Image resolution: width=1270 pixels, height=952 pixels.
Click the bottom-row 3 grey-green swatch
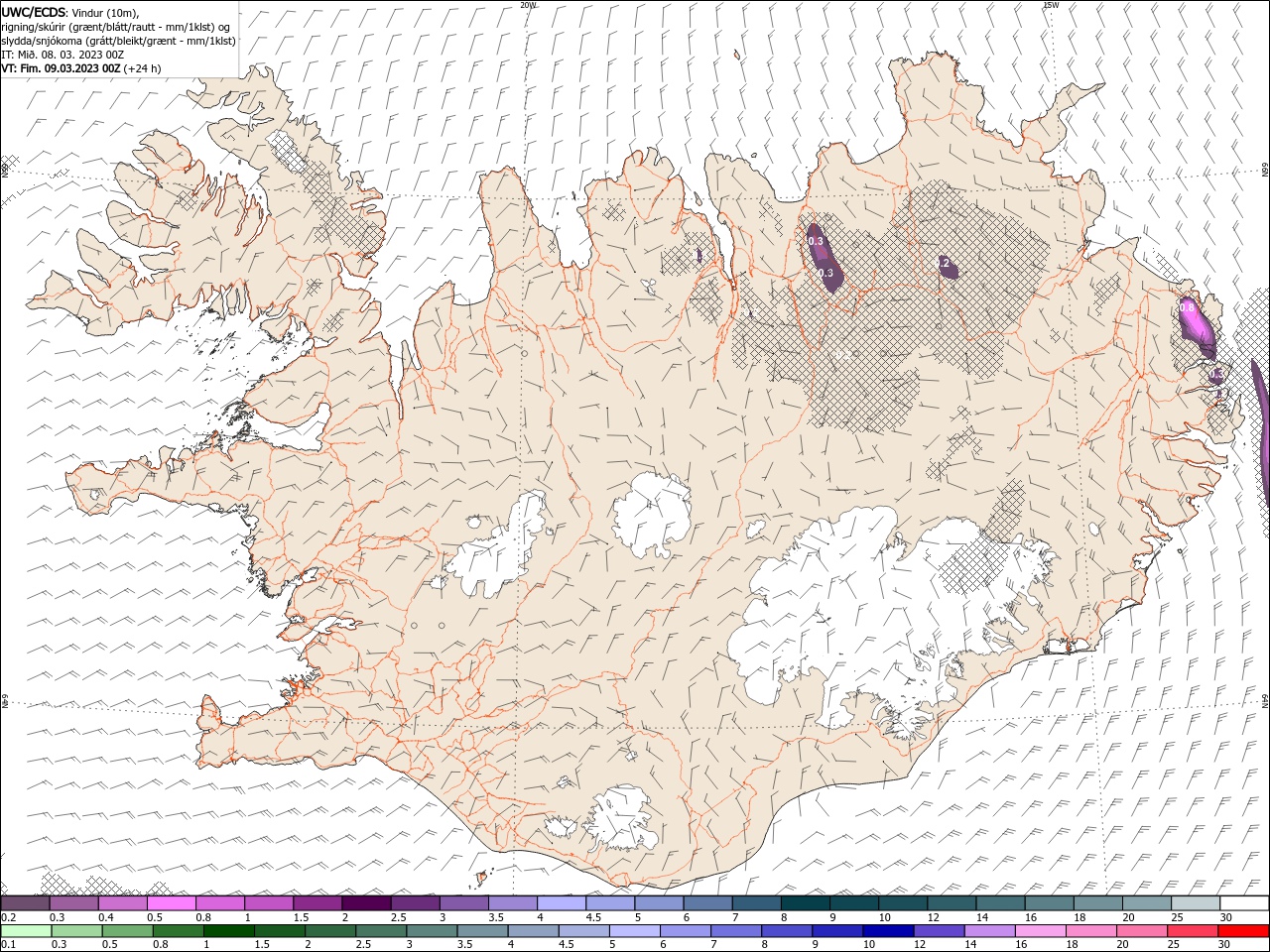(431, 931)
